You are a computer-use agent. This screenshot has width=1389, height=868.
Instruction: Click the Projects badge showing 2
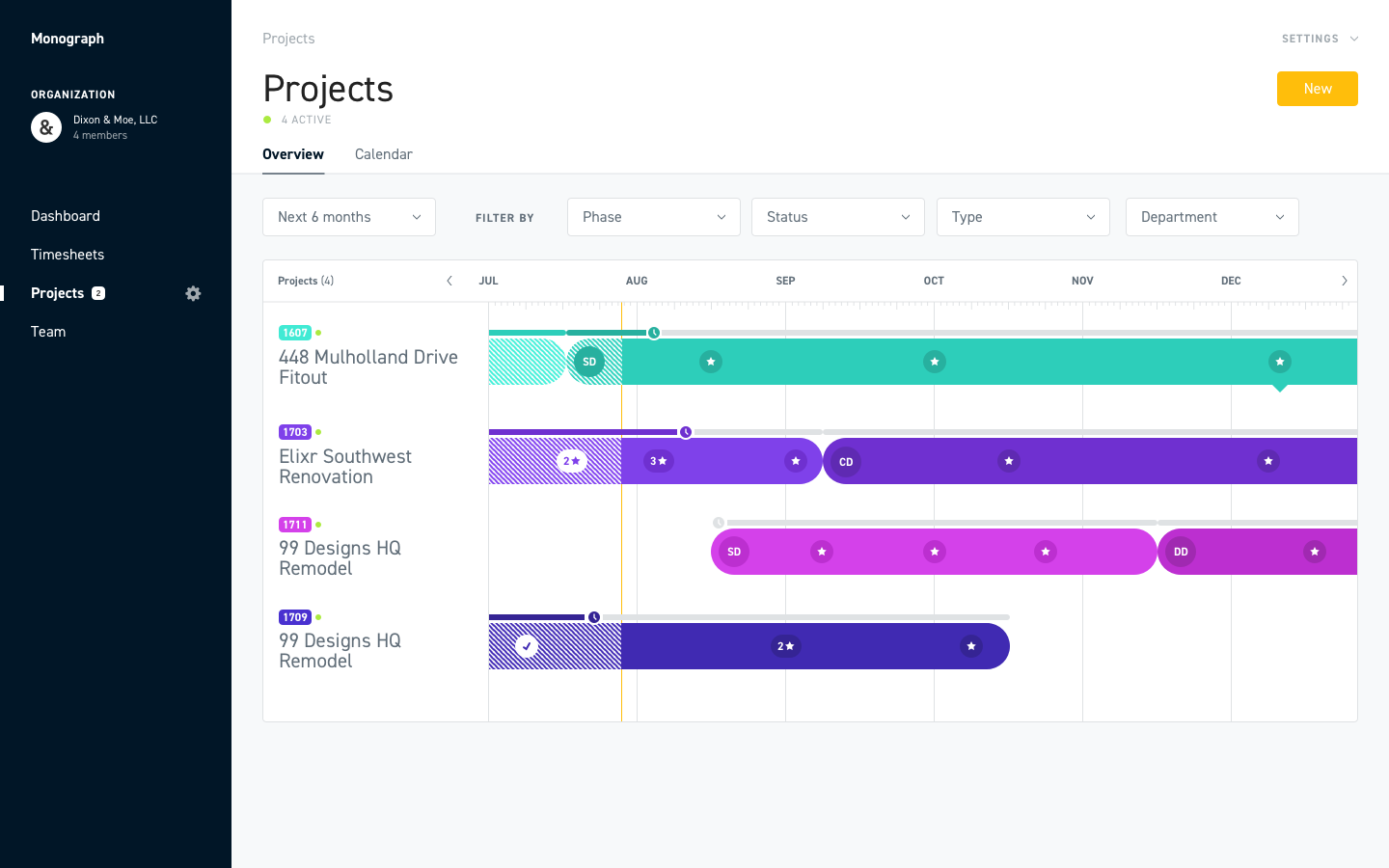(98, 293)
